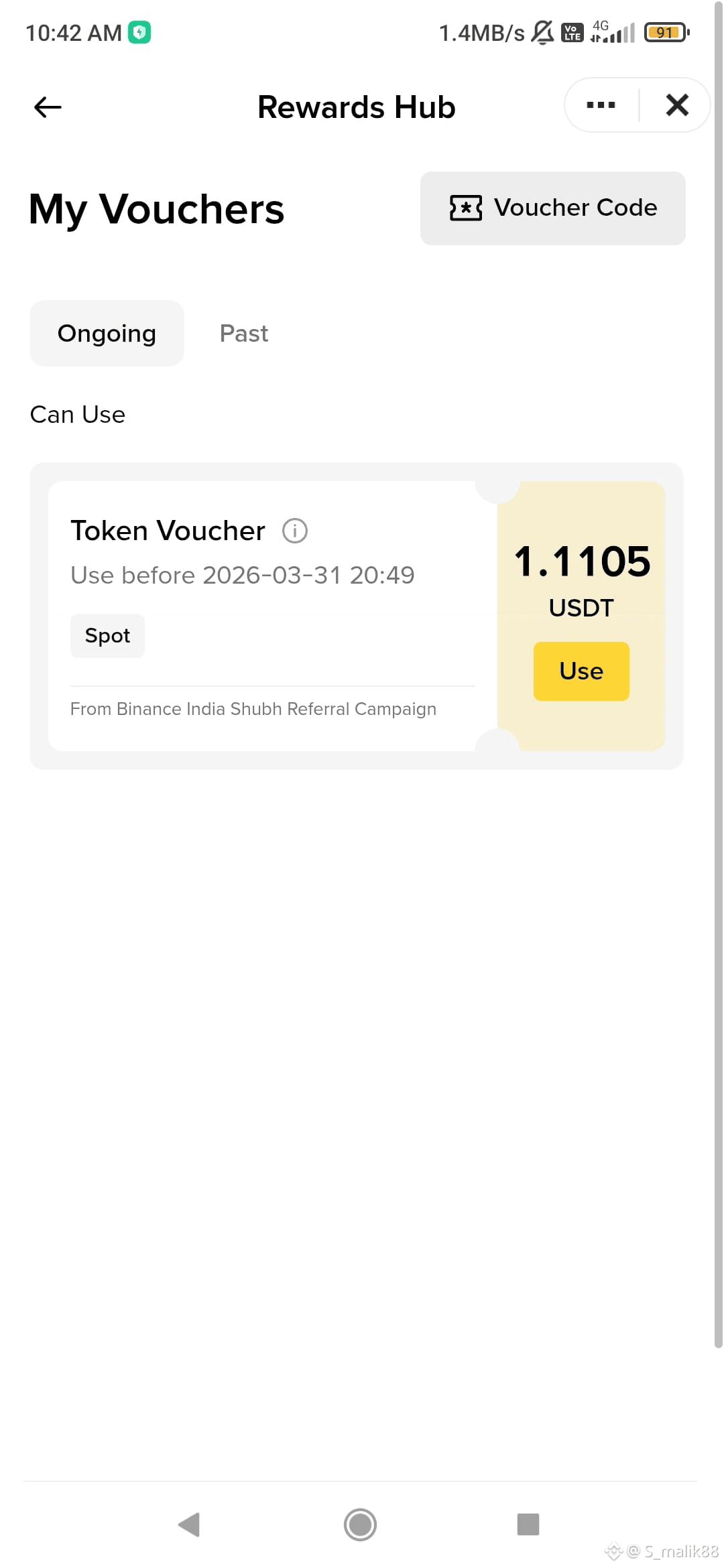Image resolution: width=724 pixels, height=1568 pixels.
Task: Switch to the Past vouchers tab
Action: click(x=244, y=334)
